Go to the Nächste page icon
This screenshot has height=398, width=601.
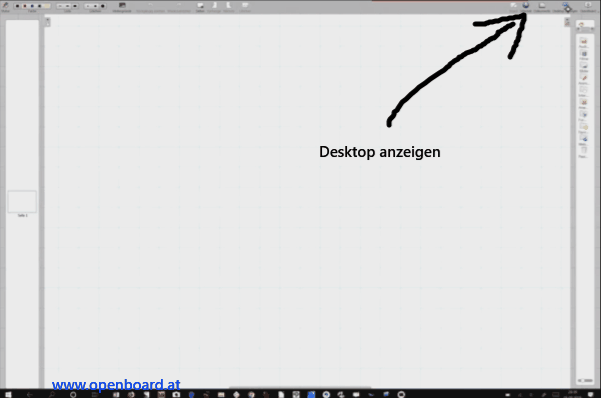228,5
